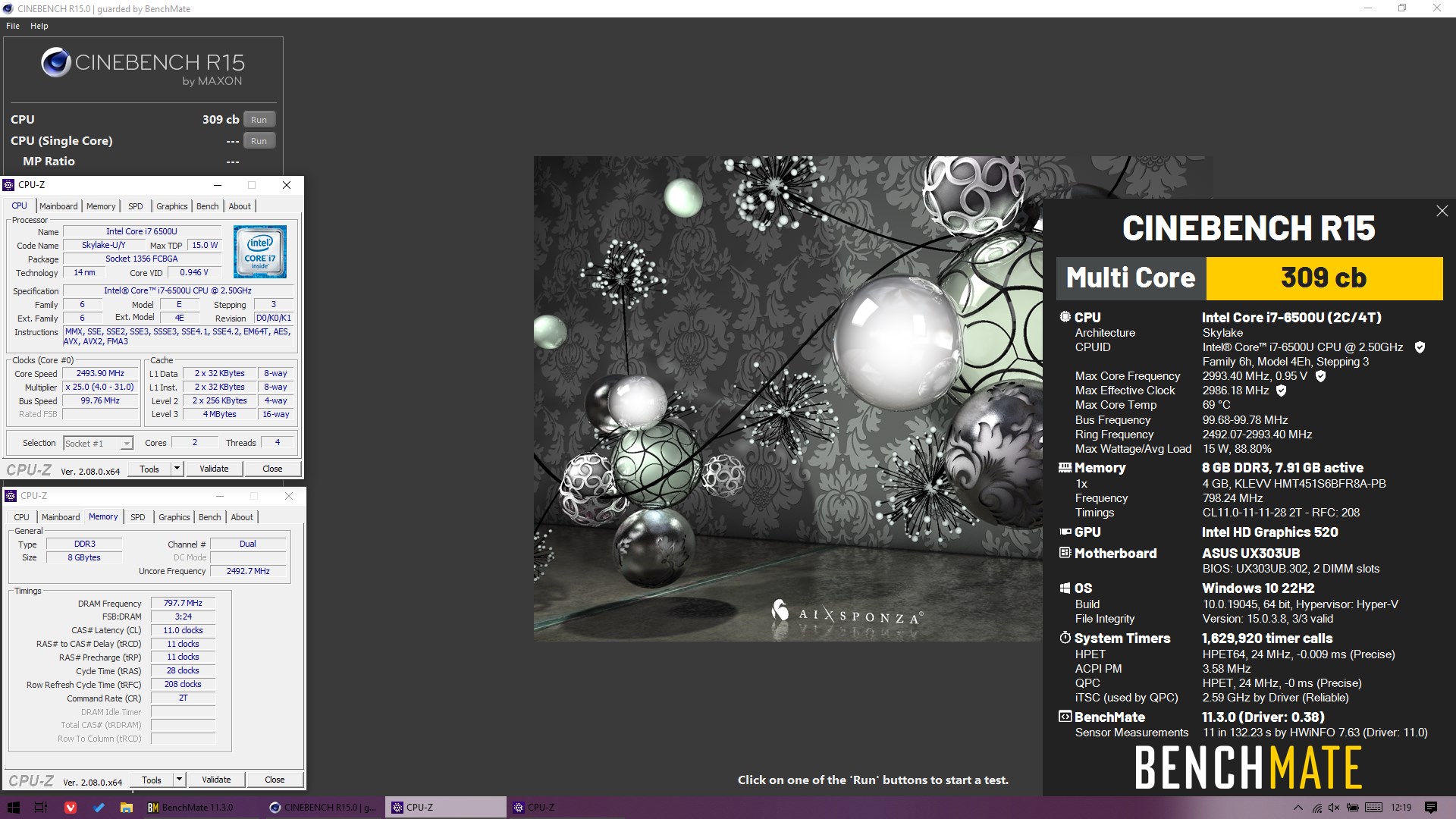Click the System Timers clock icon
Screen dimensions: 1456x819
(x=1065, y=638)
